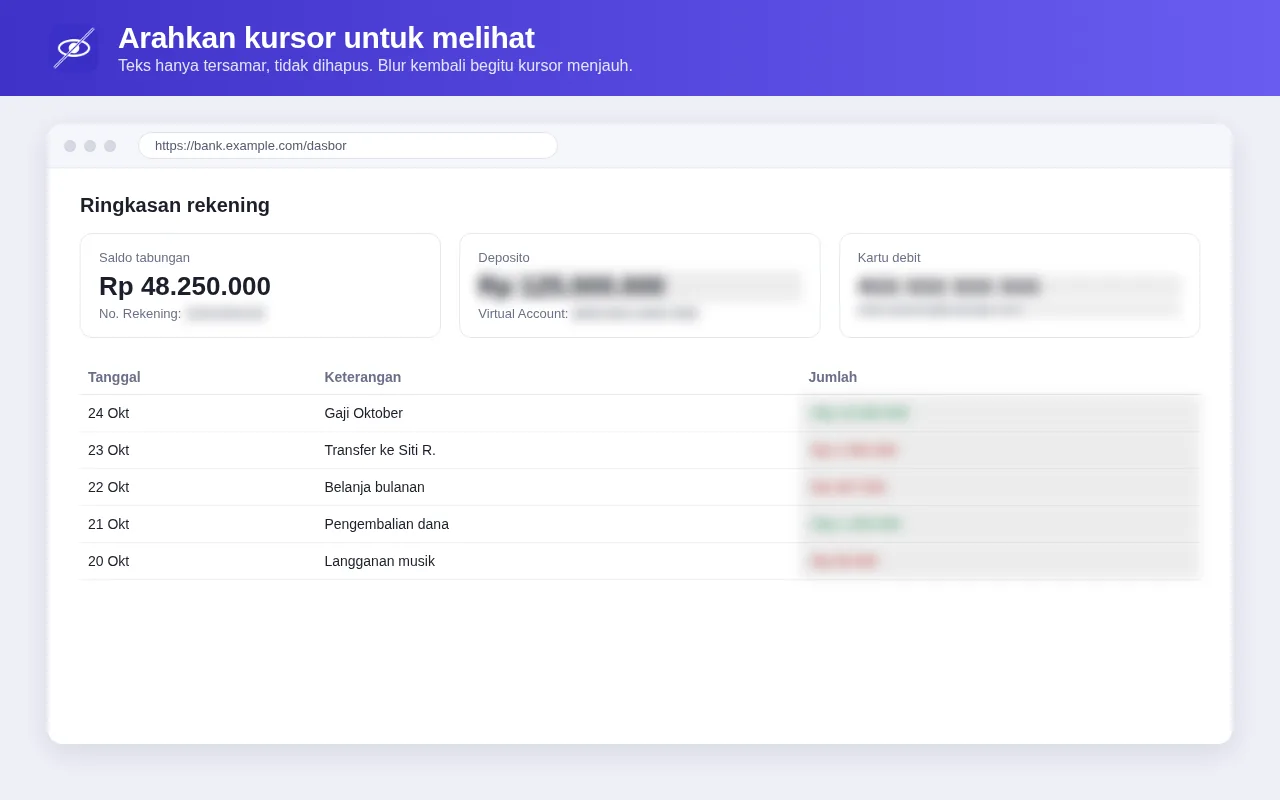
Task: Click the crossed-out eye icon in the header
Action: coord(74,48)
